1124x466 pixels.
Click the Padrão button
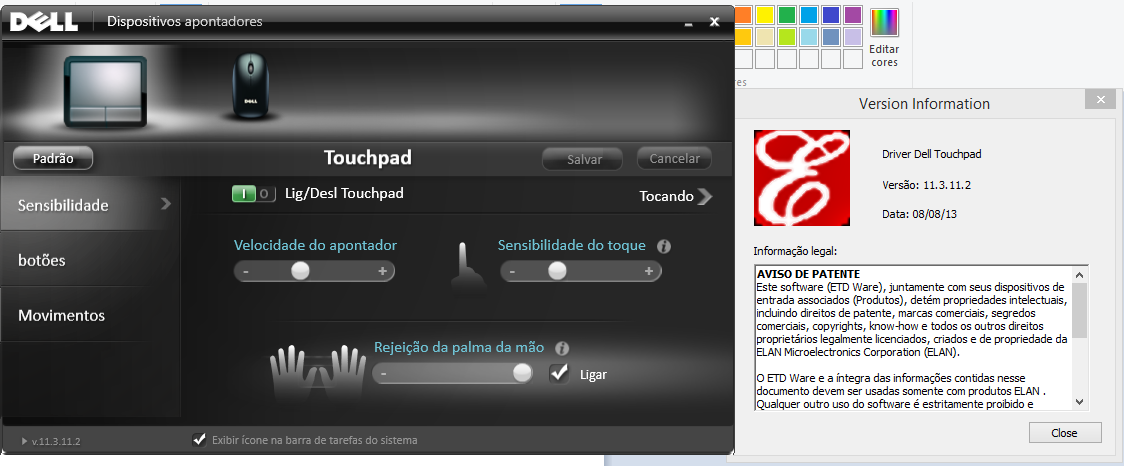pos(53,158)
